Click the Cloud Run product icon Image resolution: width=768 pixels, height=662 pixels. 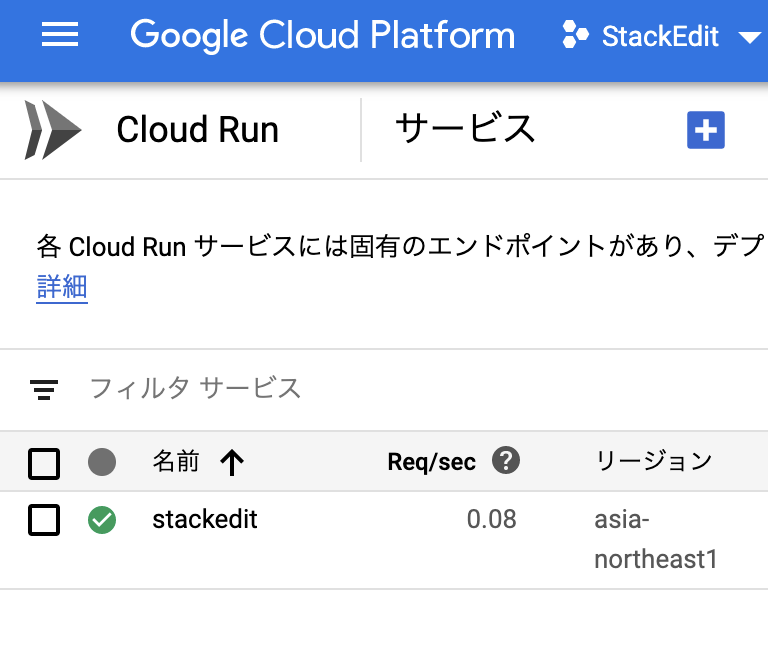tap(52, 130)
